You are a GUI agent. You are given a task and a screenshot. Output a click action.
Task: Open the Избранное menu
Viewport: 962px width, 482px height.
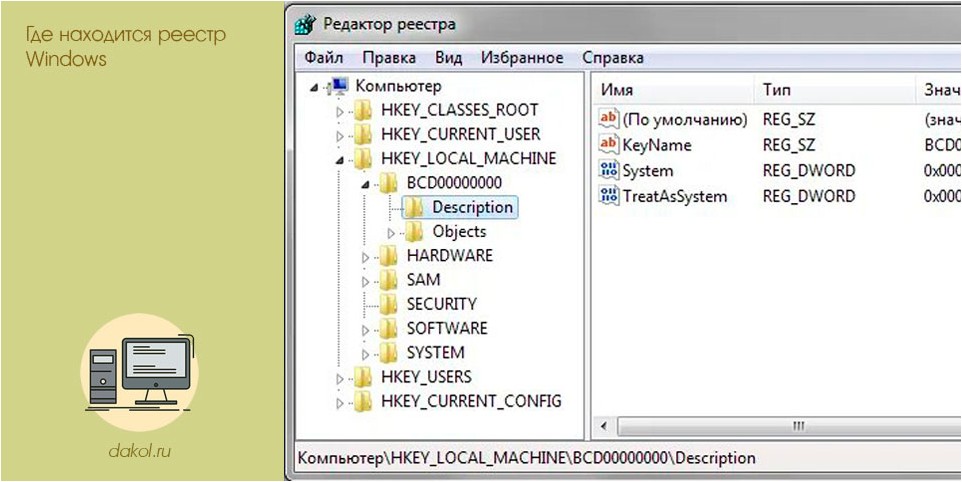522,58
